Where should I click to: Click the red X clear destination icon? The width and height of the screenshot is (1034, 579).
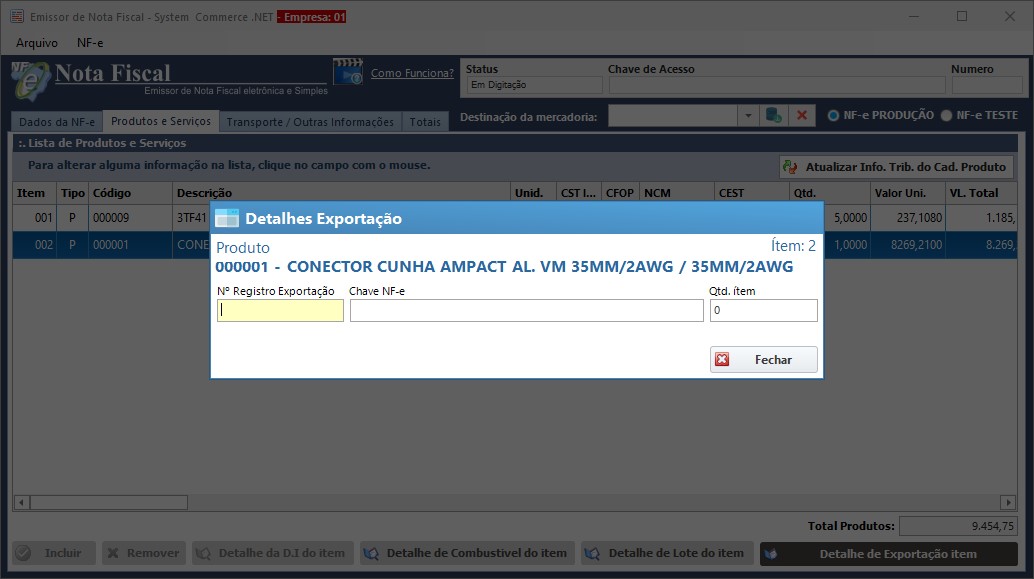click(x=801, y=116)
